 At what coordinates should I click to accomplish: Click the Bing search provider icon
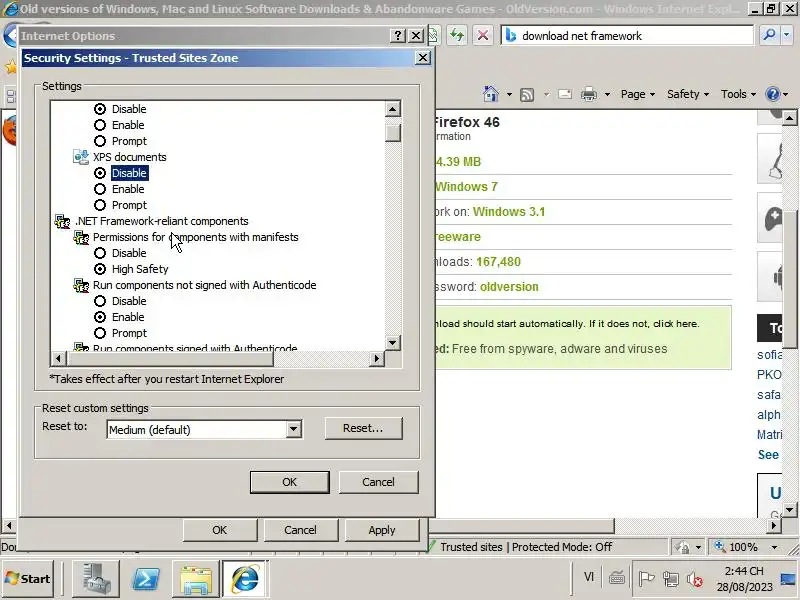(511, 36)
